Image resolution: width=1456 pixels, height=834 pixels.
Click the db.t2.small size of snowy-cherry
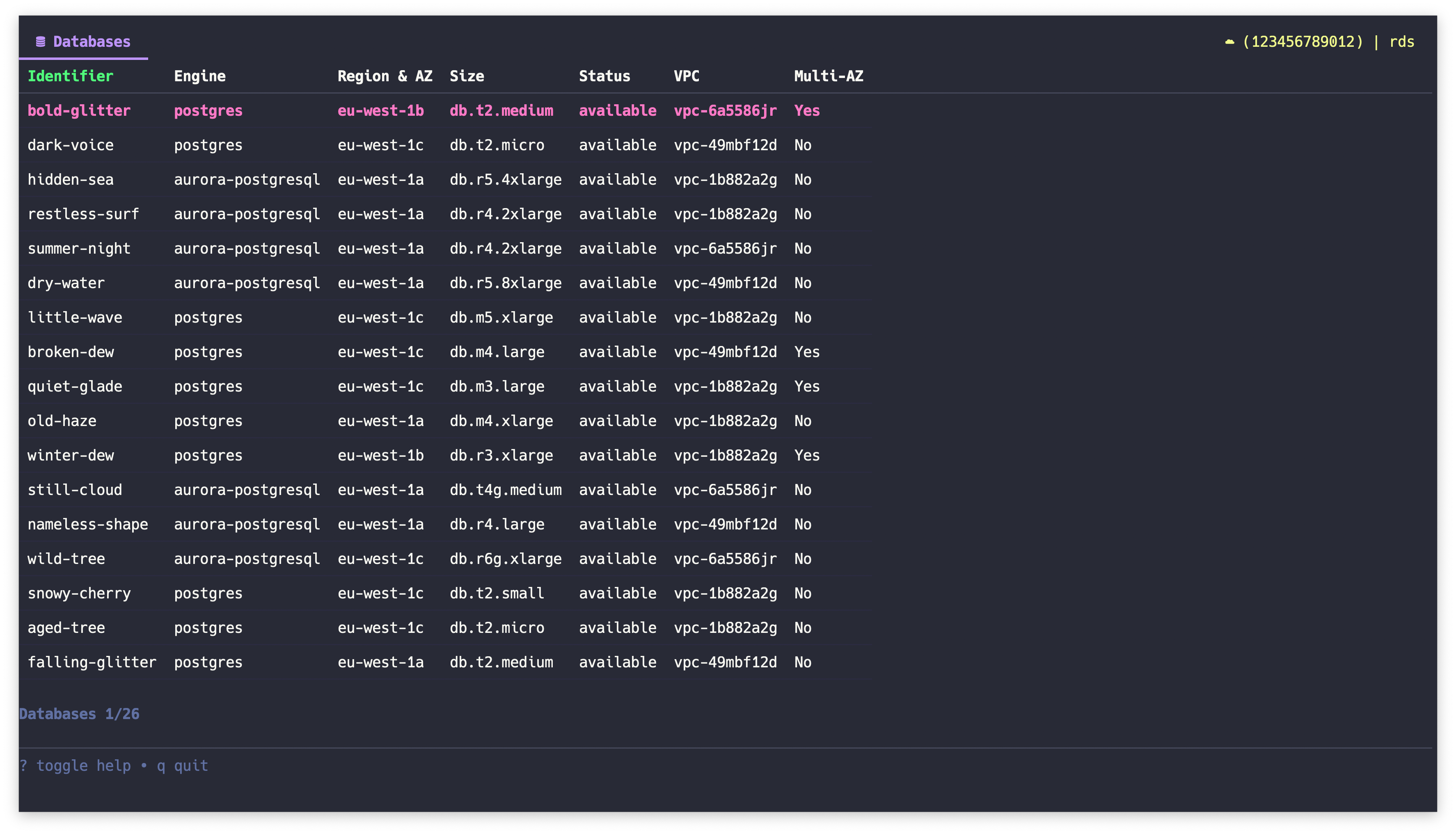[497, 593]
